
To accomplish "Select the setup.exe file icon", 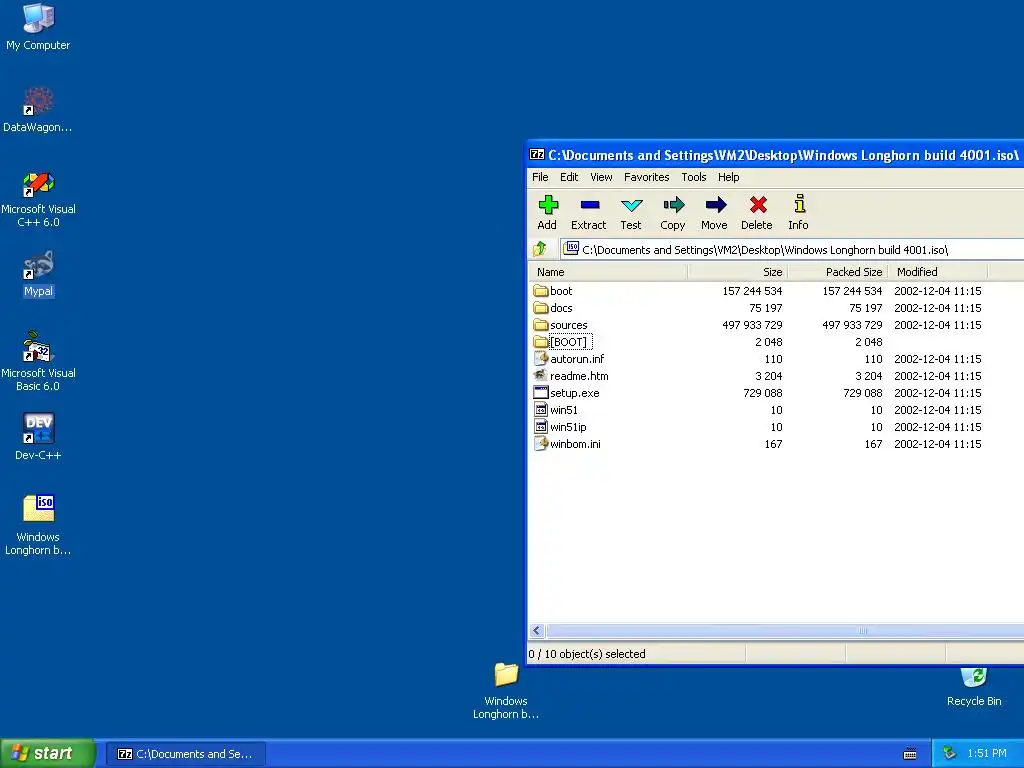I will tap(540, 392).
